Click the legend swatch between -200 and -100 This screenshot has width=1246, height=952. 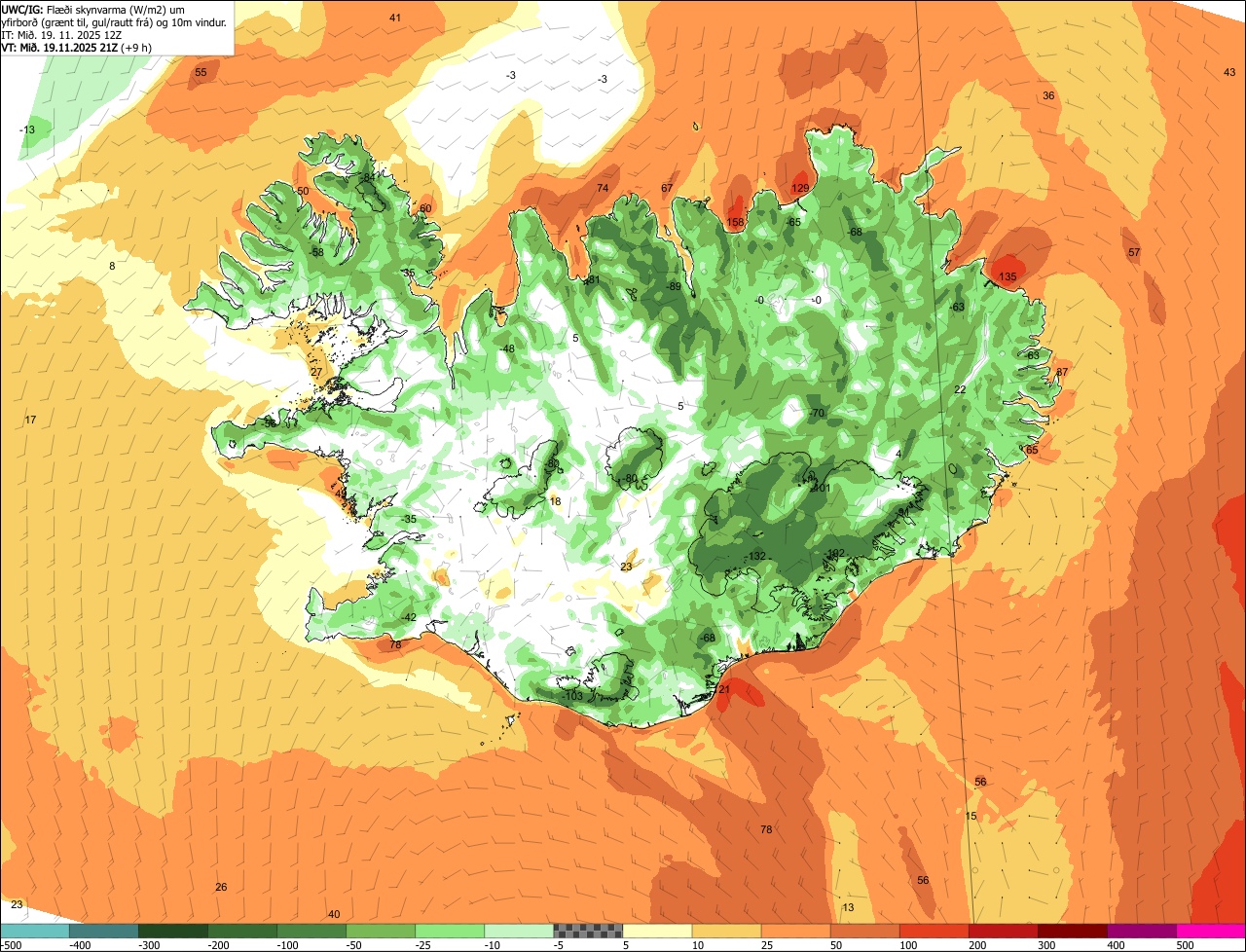tap(242, 931)
